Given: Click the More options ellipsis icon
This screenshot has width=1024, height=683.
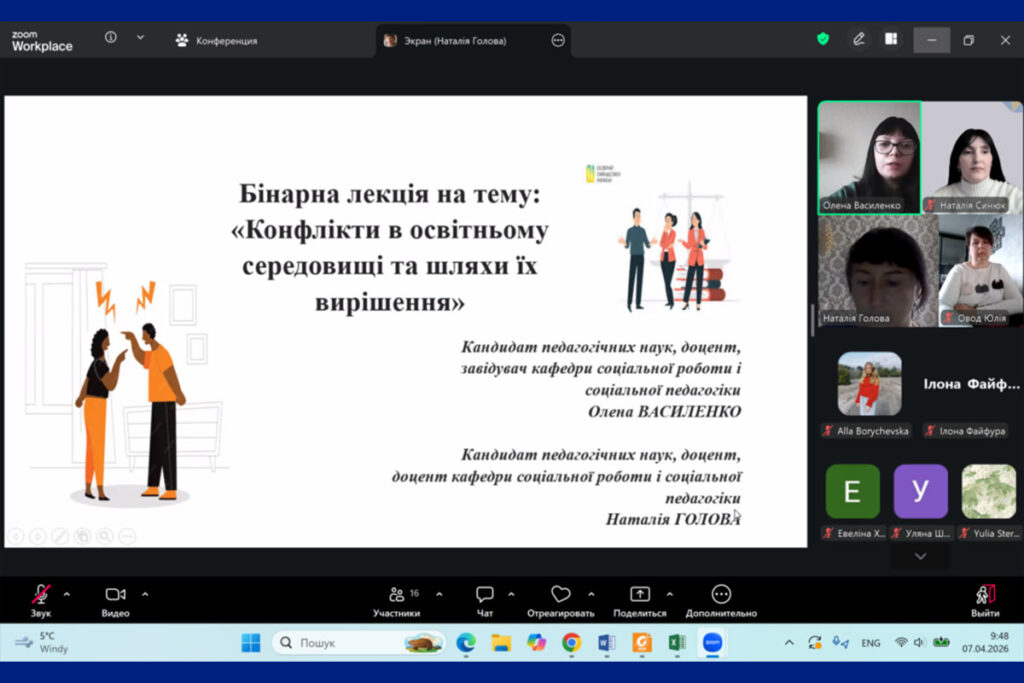Looking at the screenshot, I should tap(721, 595).
